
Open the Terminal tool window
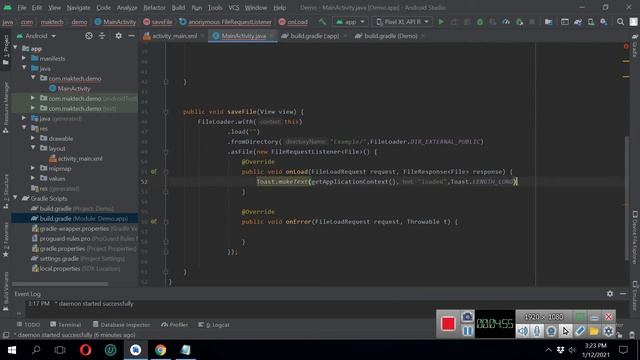pos(65,325)
